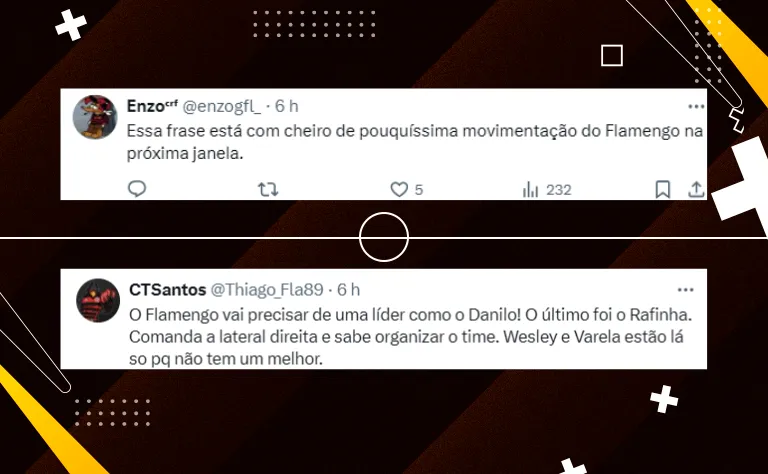Click the @enzogfl_ handle
The image size is (768, 474).
[x=221, y=106]
